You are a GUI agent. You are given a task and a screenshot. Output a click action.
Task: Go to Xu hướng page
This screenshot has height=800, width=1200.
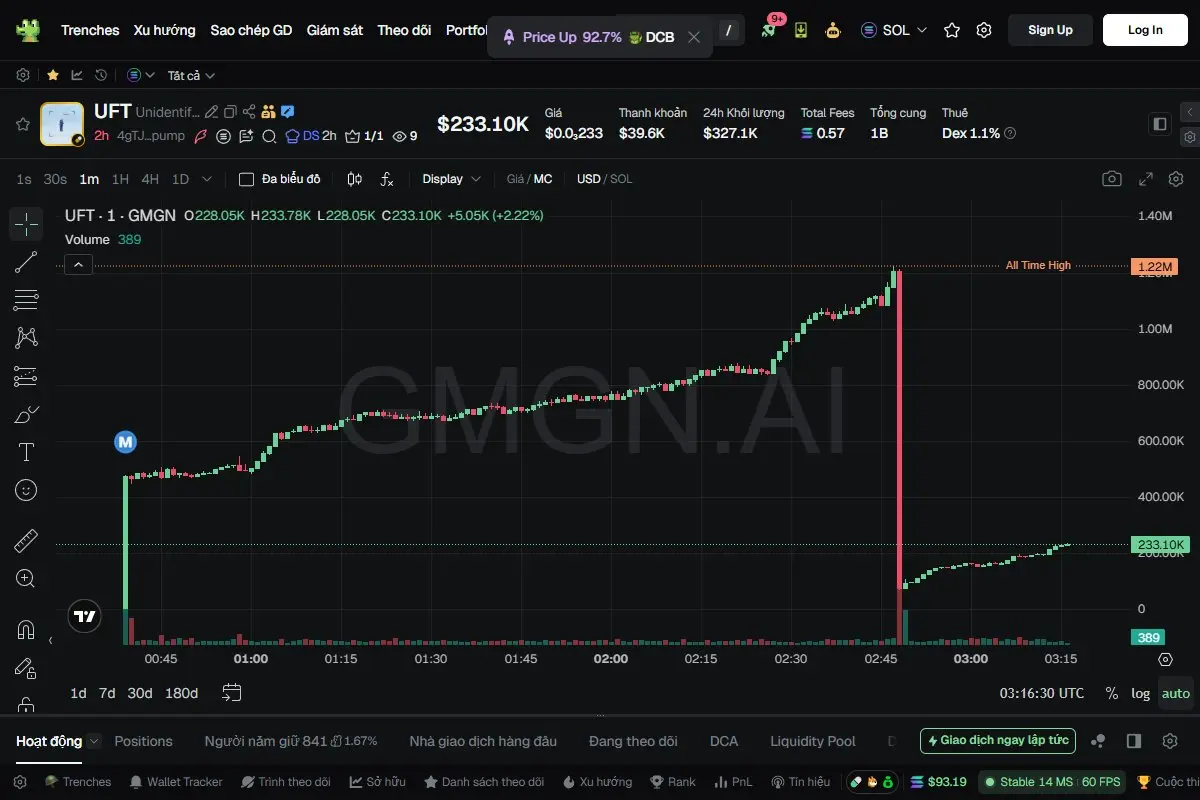point(165,30)
